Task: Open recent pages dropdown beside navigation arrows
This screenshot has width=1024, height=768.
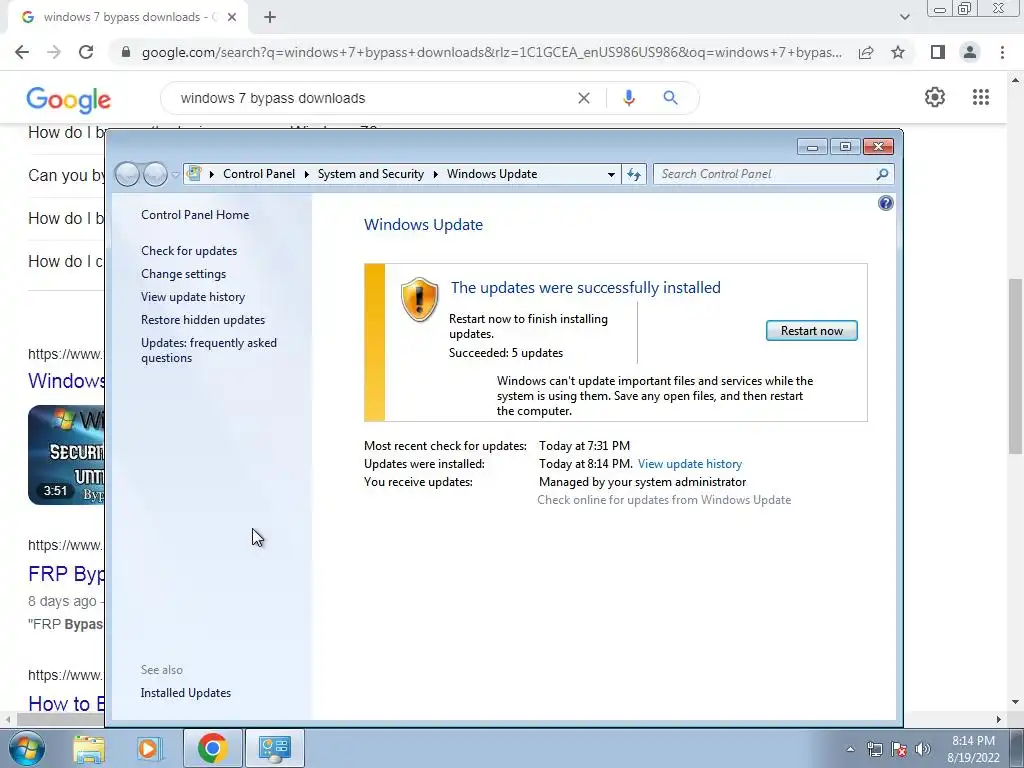Action: coord(175,174)
